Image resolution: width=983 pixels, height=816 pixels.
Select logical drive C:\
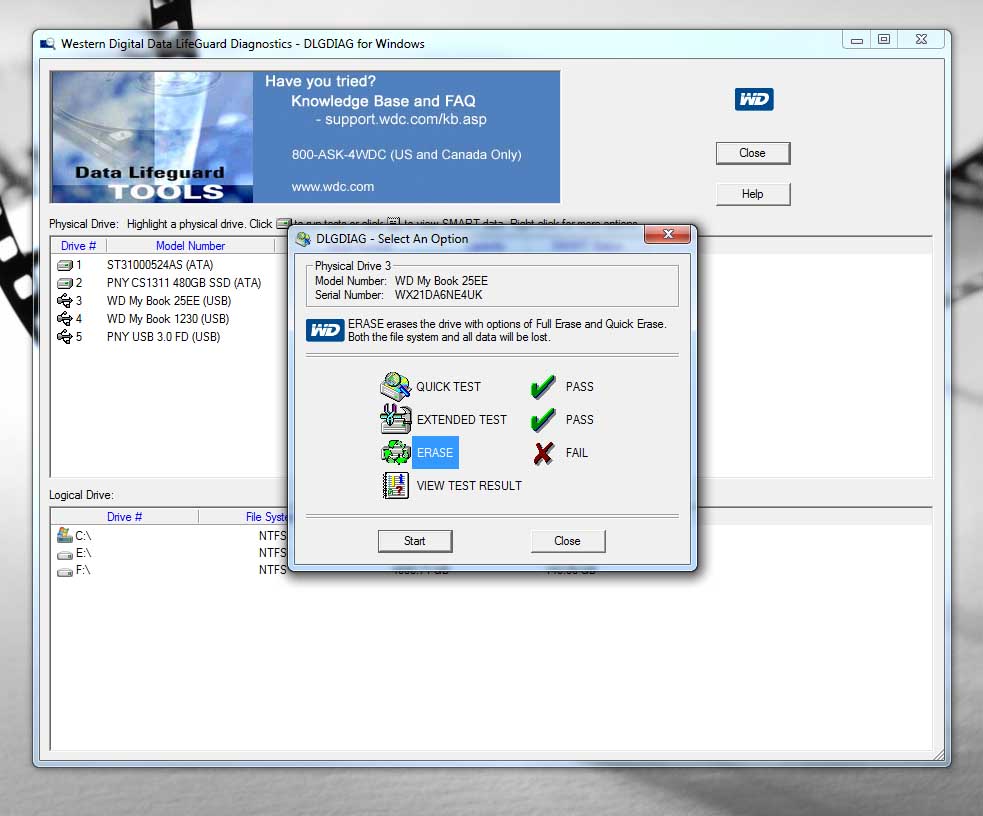tap(83, 536)
